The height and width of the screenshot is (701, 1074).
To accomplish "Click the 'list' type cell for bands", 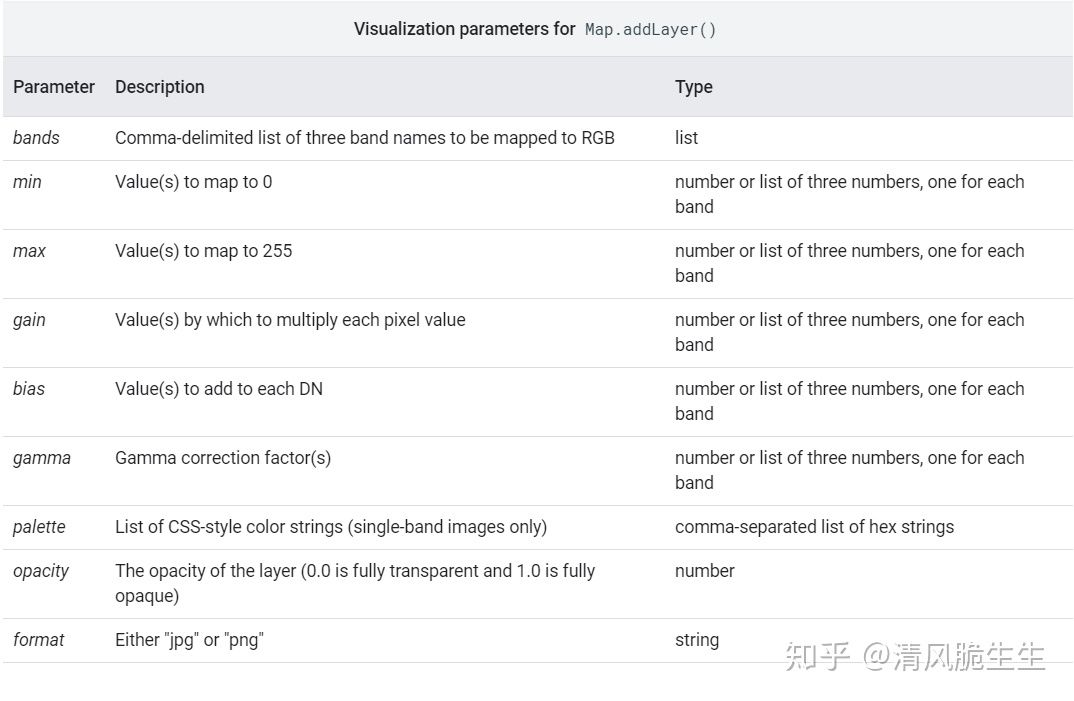I will (x=686, y=138).
